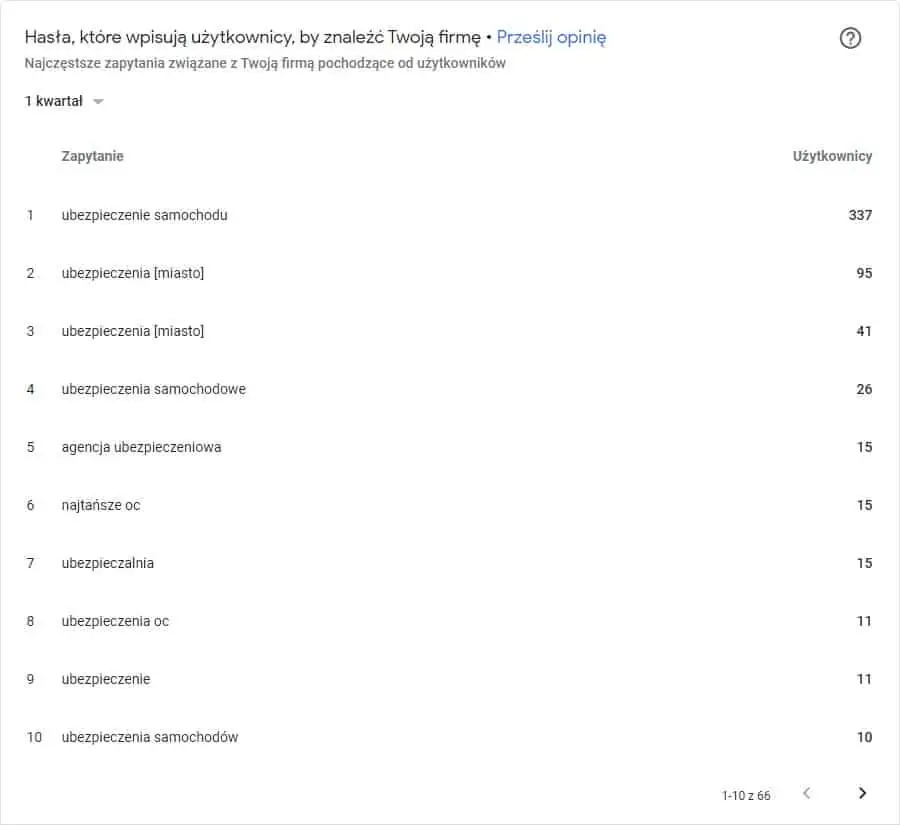
Task: Select the third-ranked "ubezpieczenia [miasto]" query
Action: click(133, 331)
